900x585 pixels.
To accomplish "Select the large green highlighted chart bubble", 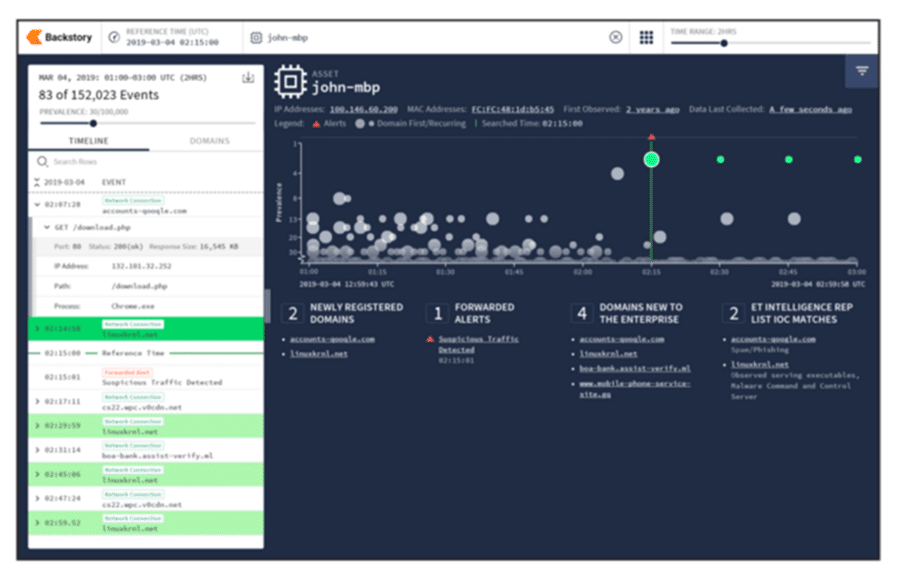I will pos(651,160).
